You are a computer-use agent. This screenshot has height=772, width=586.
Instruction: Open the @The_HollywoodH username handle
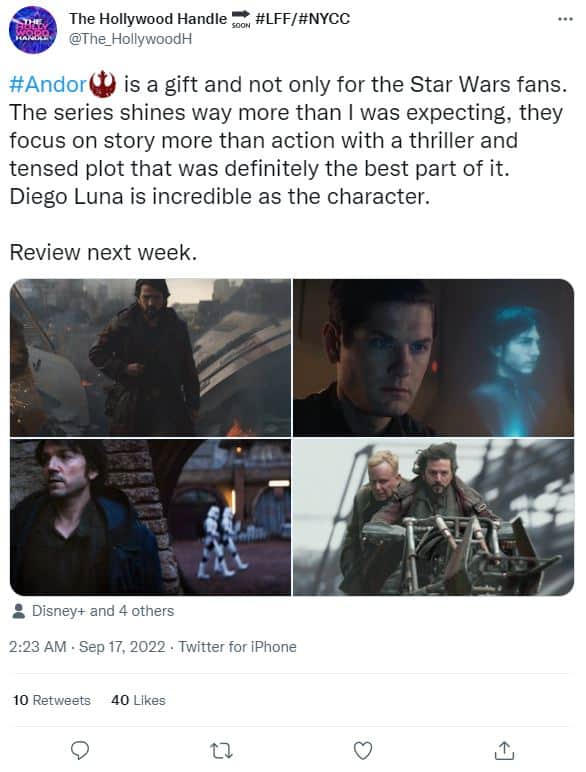point(130,39)
